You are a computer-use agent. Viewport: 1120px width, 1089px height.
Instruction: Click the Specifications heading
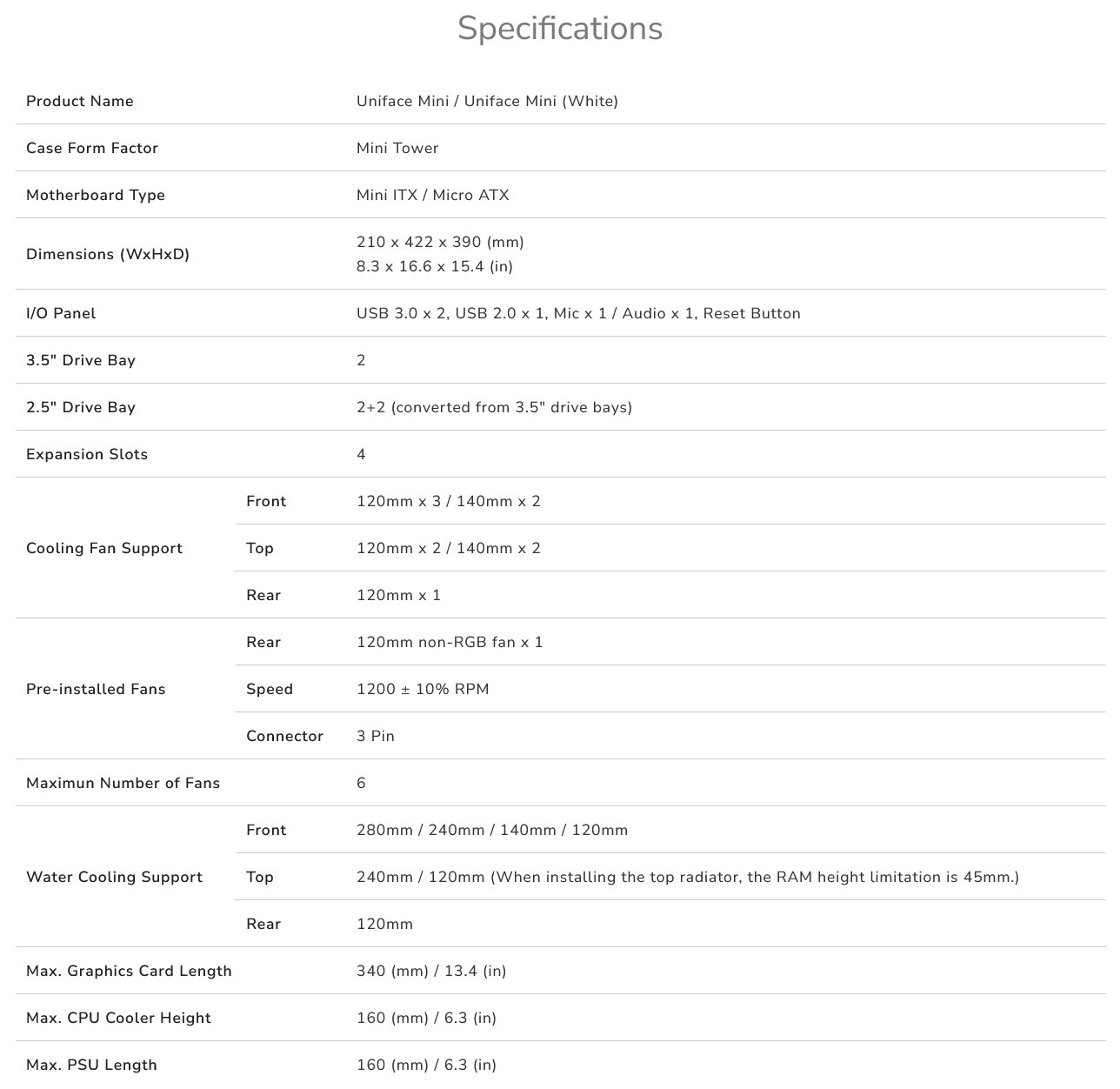coord(560,29)
